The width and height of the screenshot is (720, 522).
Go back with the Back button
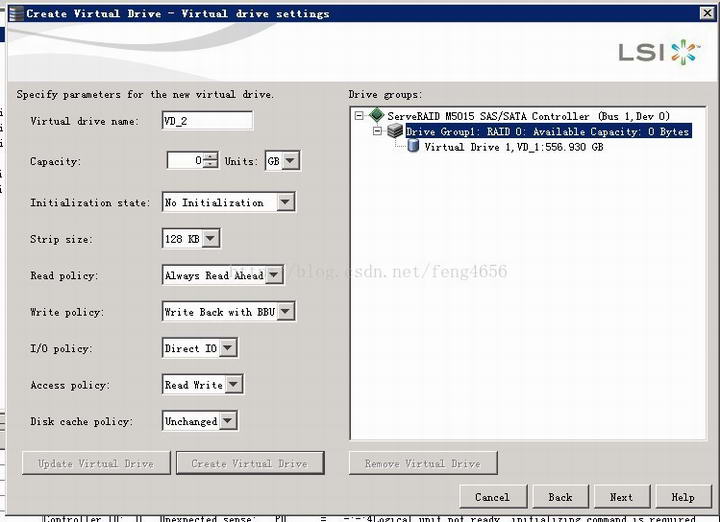(x=560, y=497)
